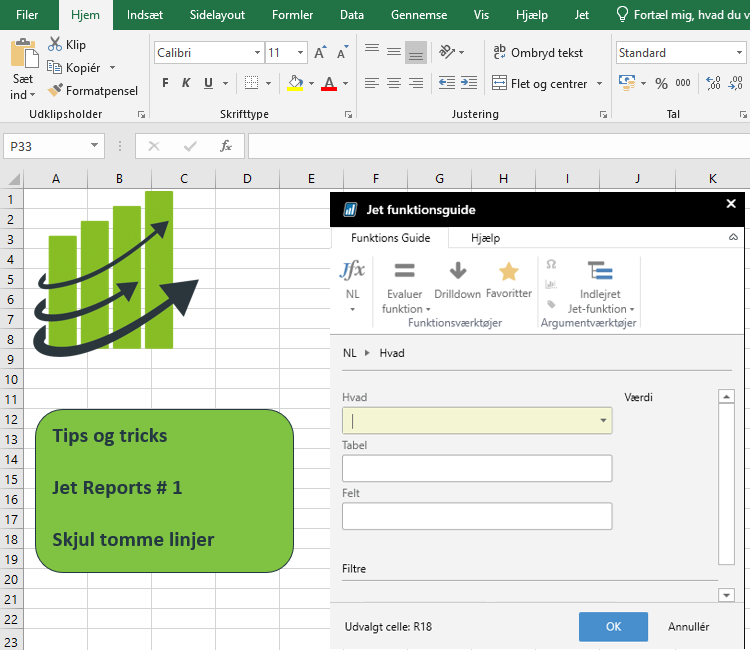
Task: Toggle underline formatting U button
Action: tap(209, 84)
